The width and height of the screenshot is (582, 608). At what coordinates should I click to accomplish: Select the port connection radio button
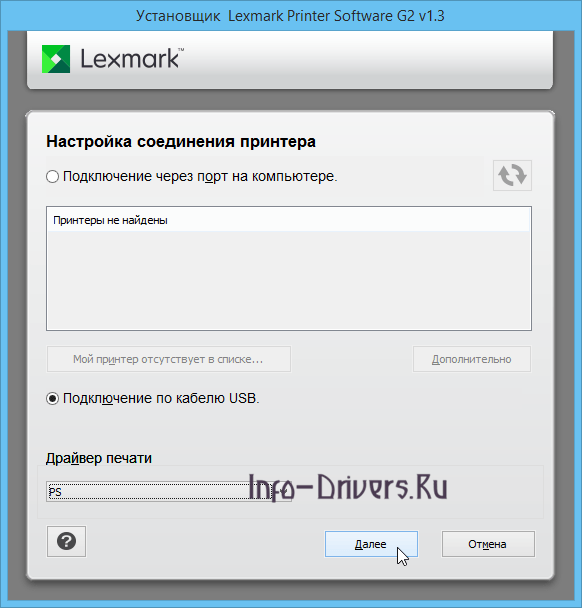click(52, 177)
